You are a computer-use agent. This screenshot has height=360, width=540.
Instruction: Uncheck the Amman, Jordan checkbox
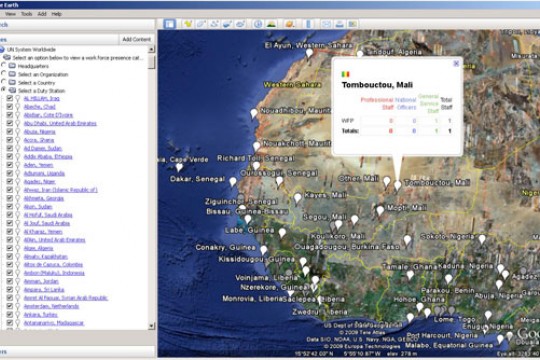(x=10, y=281)
